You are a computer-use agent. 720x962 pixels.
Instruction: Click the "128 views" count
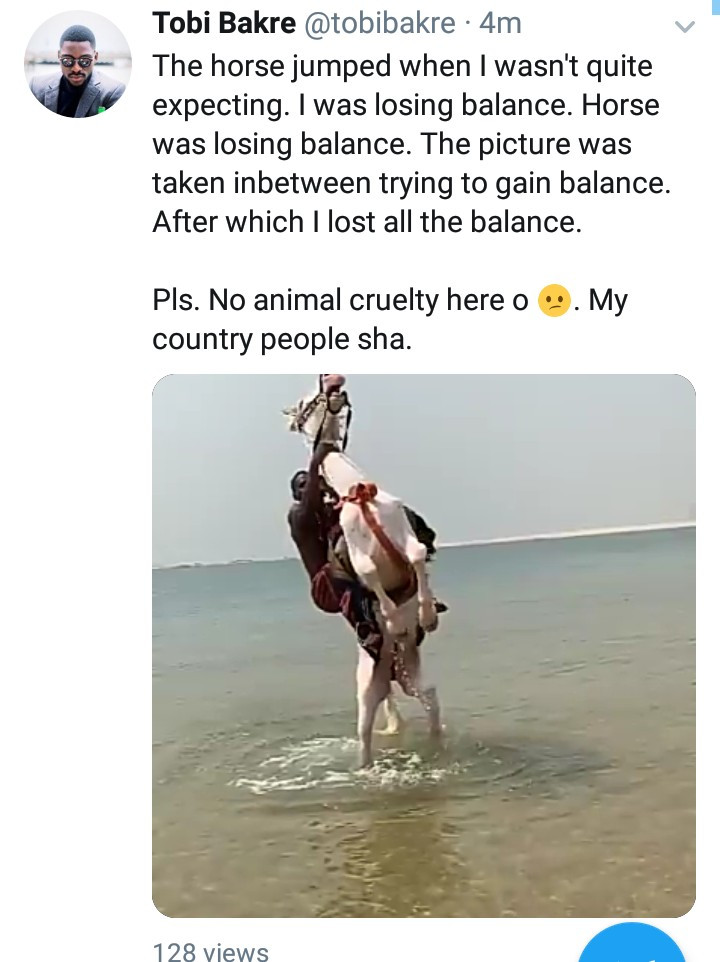point(210,951)
